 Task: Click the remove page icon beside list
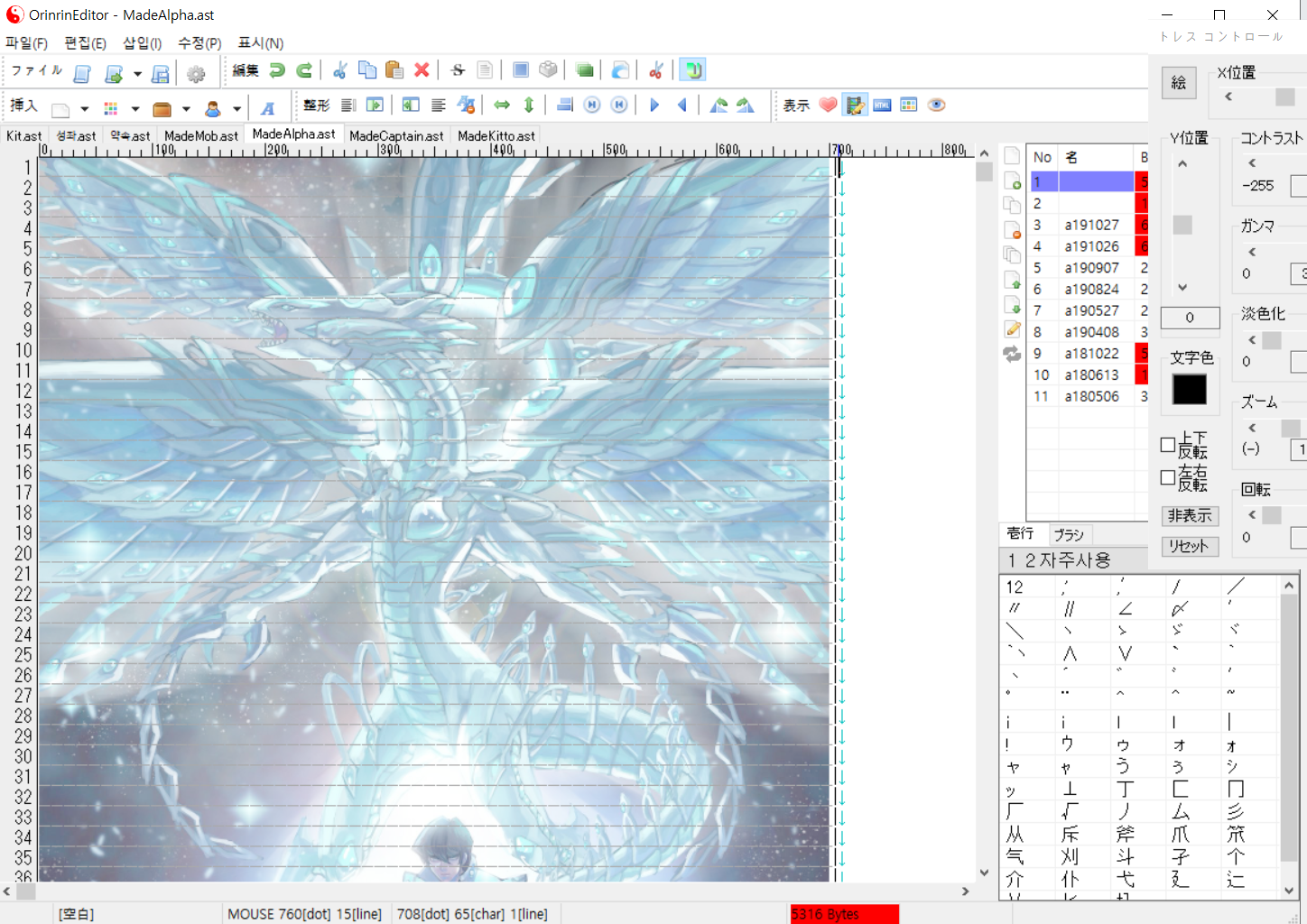[1012, 230]
